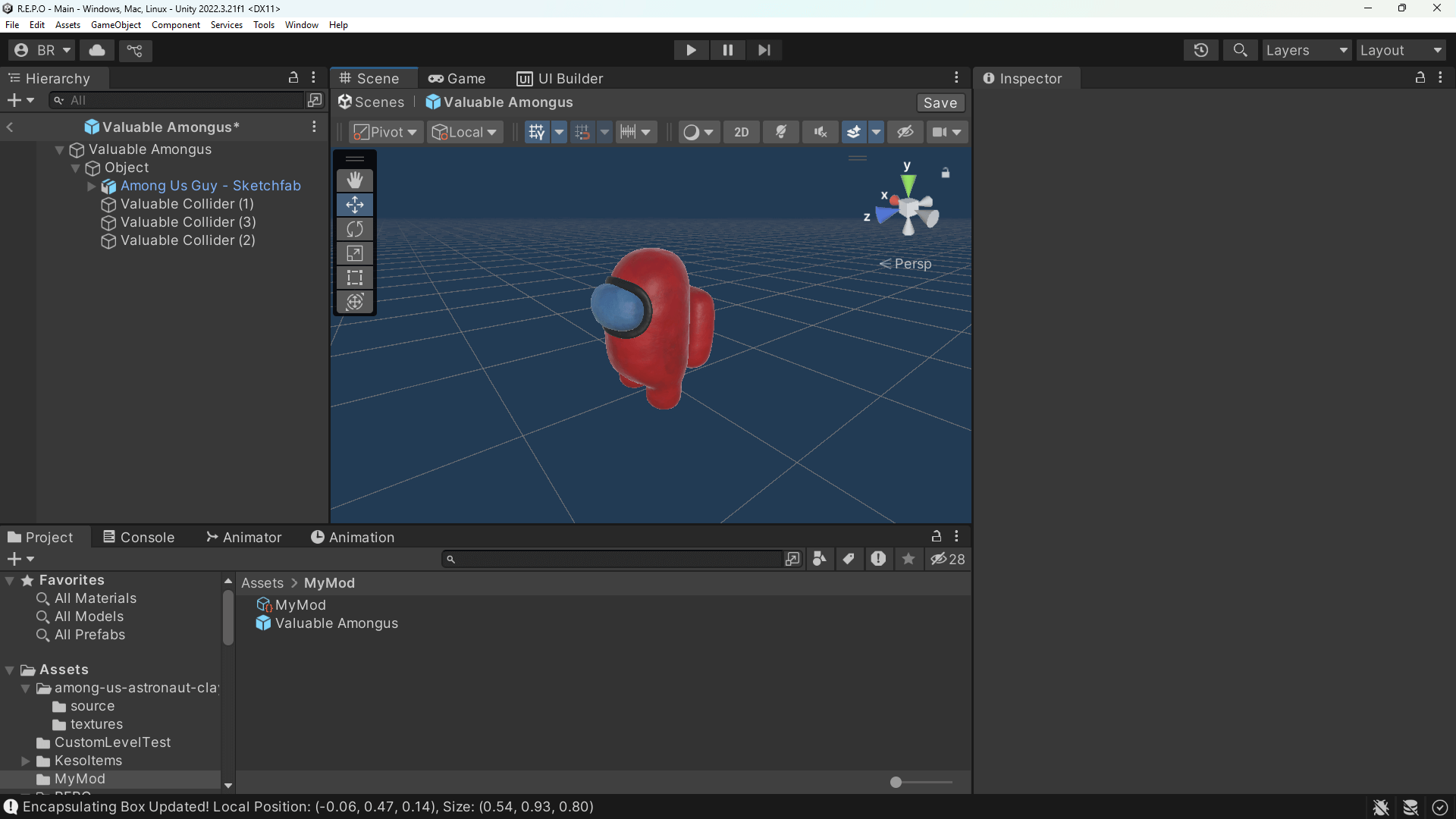Open the undo history panel
This screenshot has height=819, width=1456.
[x=1201, y=50]
